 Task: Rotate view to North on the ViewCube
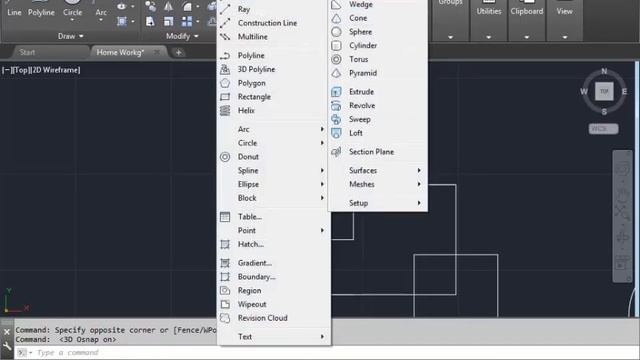(604, 71)
